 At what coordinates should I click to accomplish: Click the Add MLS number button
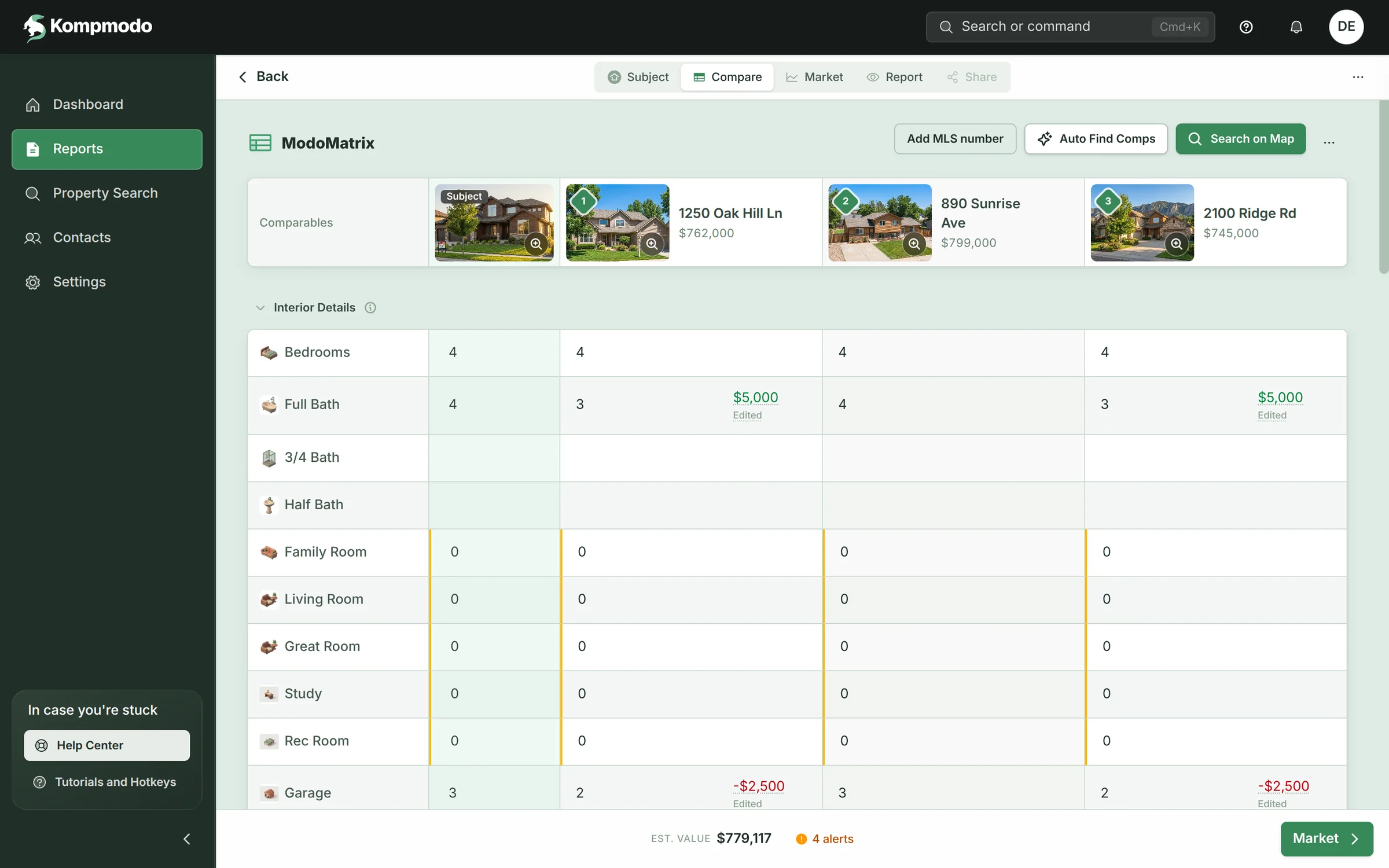point(955,139)
